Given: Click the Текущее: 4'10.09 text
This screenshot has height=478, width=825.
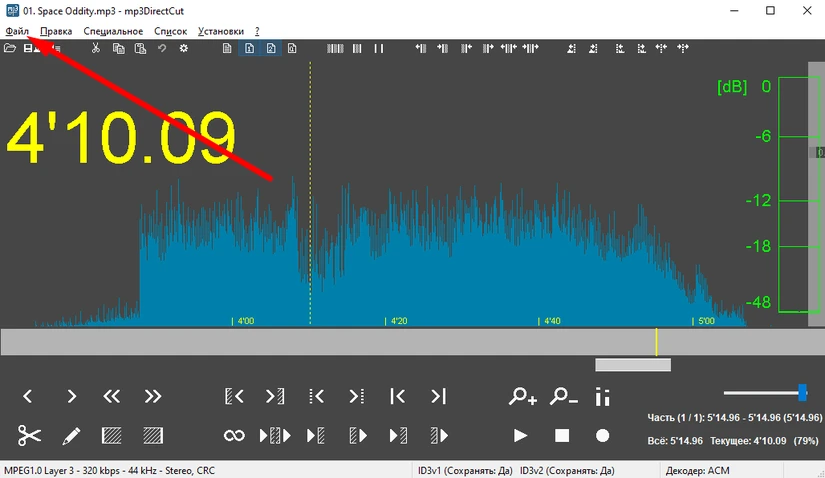Looking at the screenshot, I should tap(748, 441).
